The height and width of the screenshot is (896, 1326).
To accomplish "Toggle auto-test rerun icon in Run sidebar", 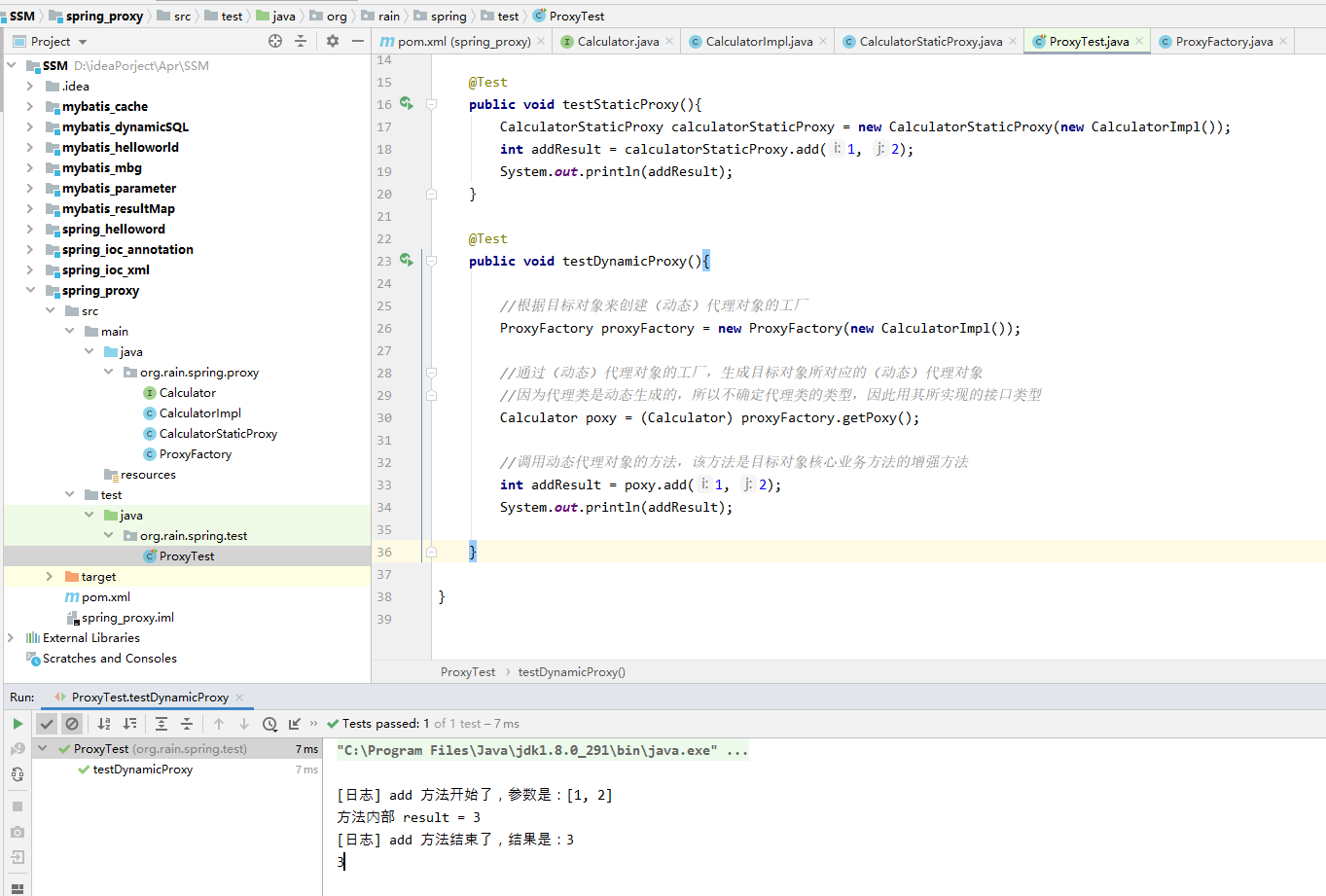I will pos(18,774).
